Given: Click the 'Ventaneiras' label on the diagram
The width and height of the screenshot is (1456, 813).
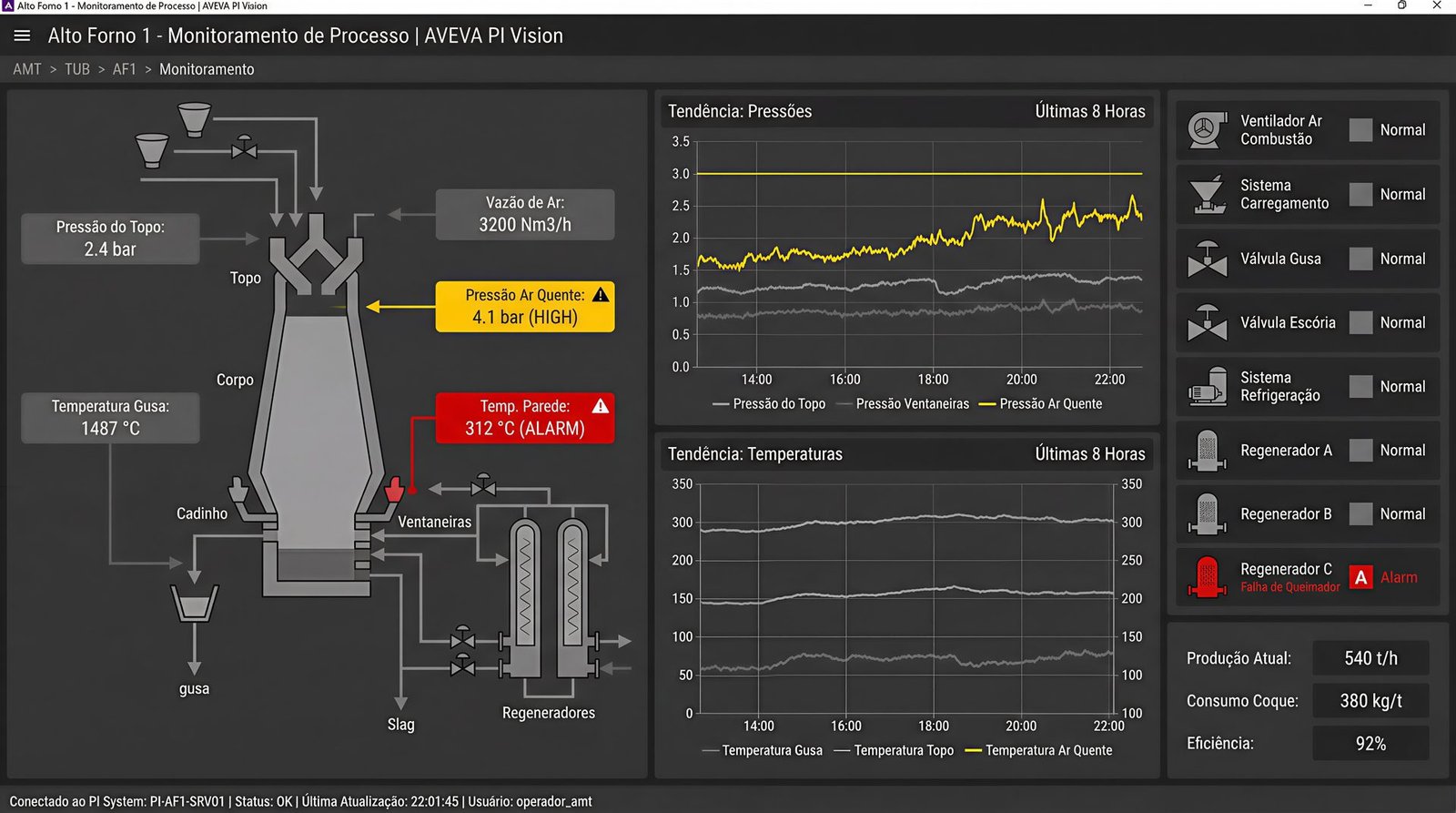Looking at the screenshot, I should 435,522.
